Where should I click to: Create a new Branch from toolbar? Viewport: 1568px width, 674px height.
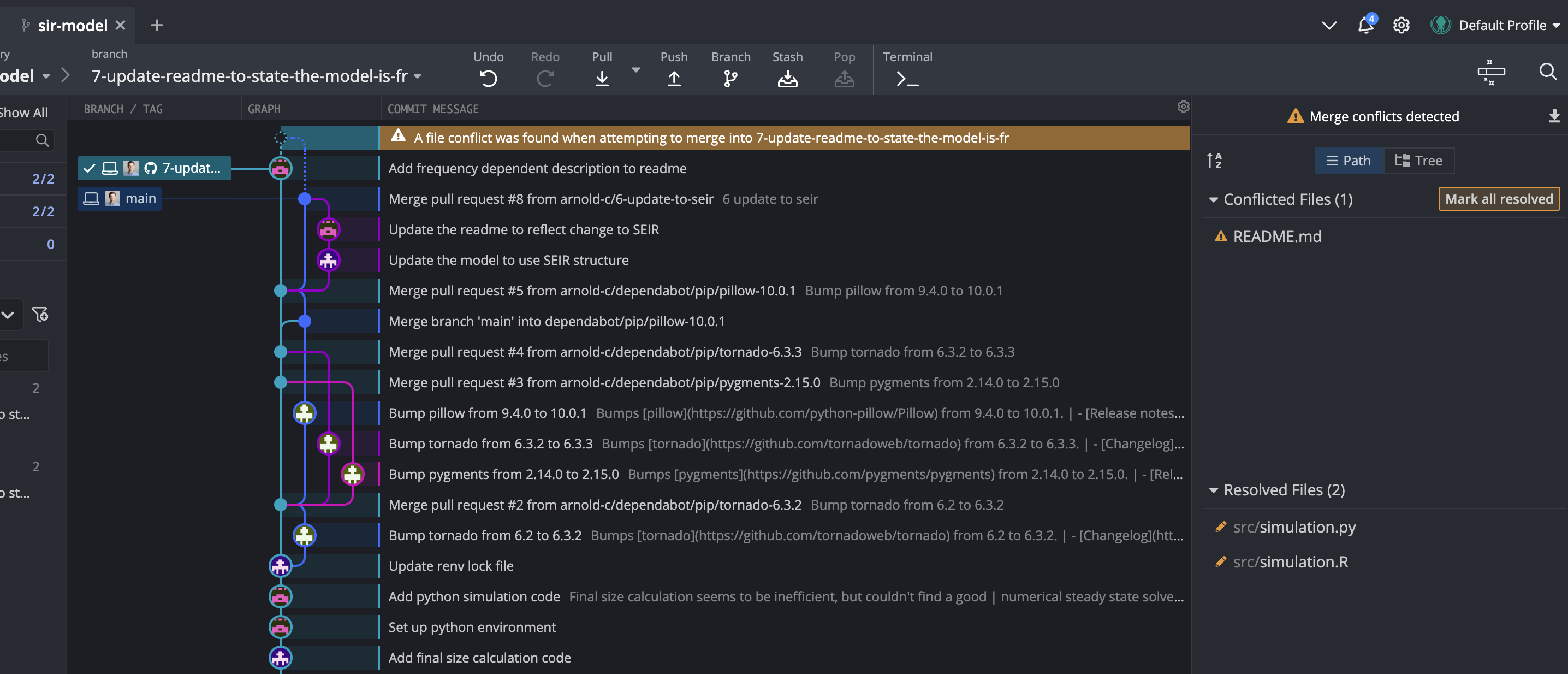(x=730, y=79)
